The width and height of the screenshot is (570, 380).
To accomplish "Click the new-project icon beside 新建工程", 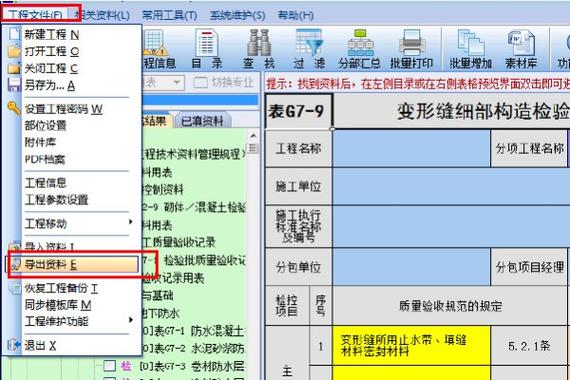I will coord(15,34).
